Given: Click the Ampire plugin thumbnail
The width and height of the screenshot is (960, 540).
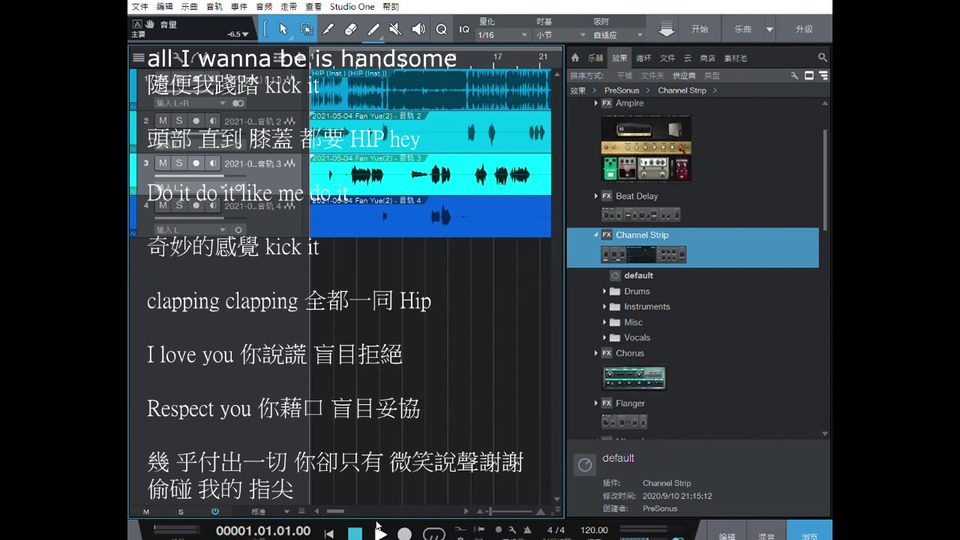Looking at the screenshot, I should tap(646, 148).
